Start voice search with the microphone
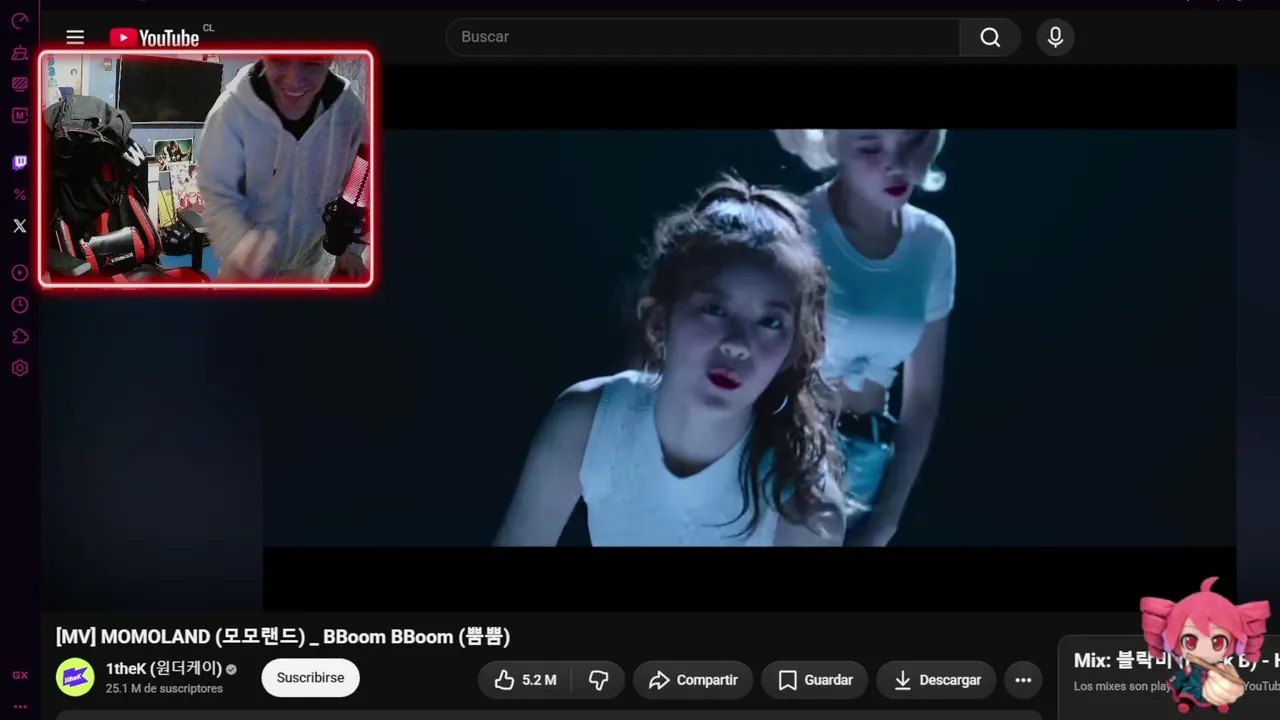The width and height of the screenshot is (1280, 720). [x=1055, y=37]
